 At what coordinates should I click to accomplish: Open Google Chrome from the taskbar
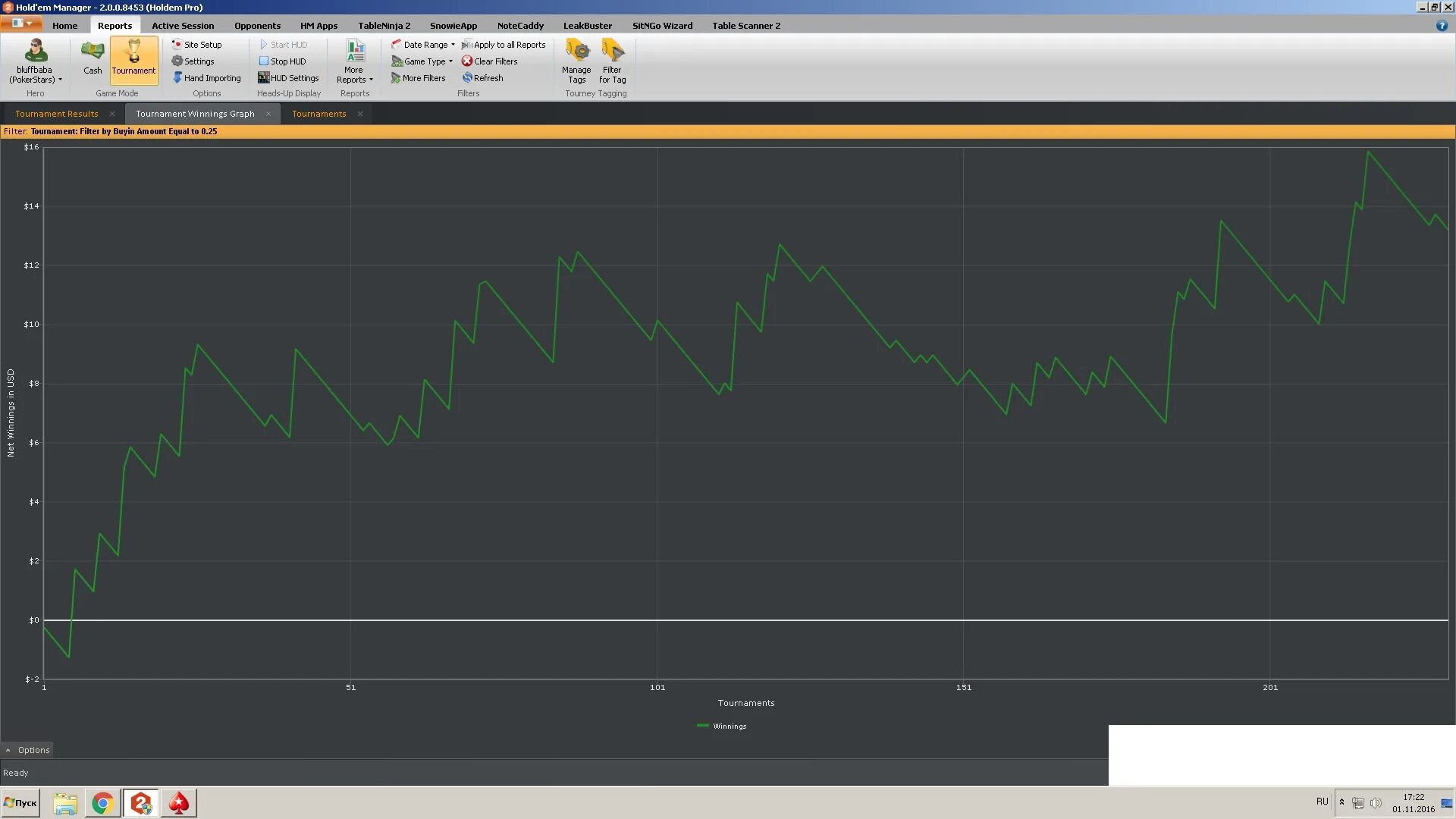(102, 803)
